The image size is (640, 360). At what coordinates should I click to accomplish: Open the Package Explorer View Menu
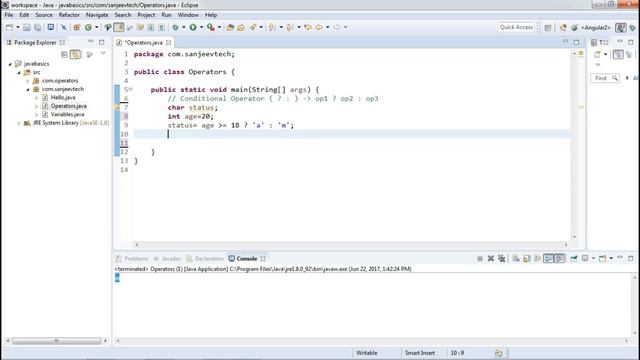click(103, 54)
